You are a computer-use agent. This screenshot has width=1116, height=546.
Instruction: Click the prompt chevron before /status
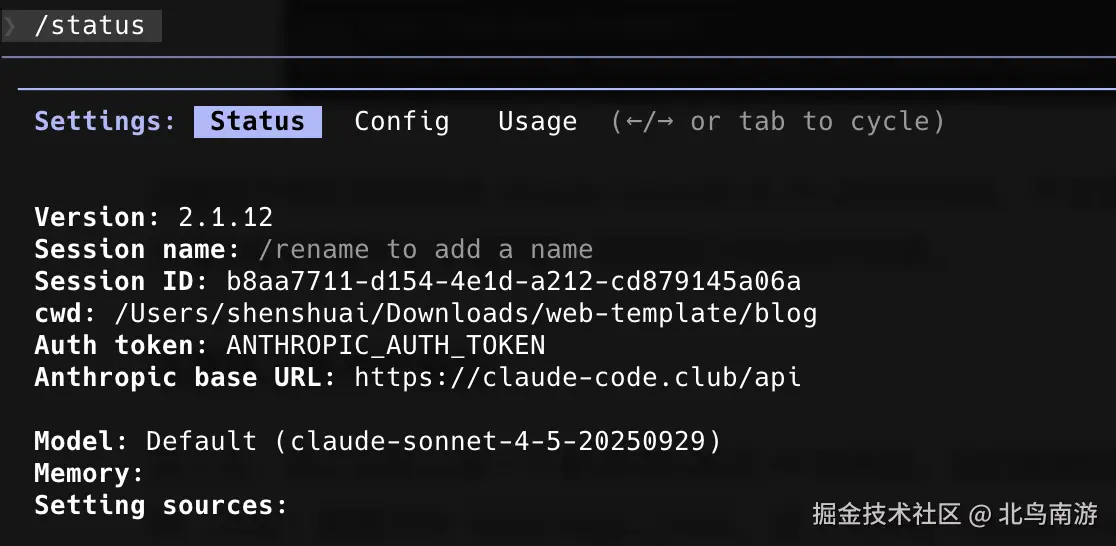[10, 25]
